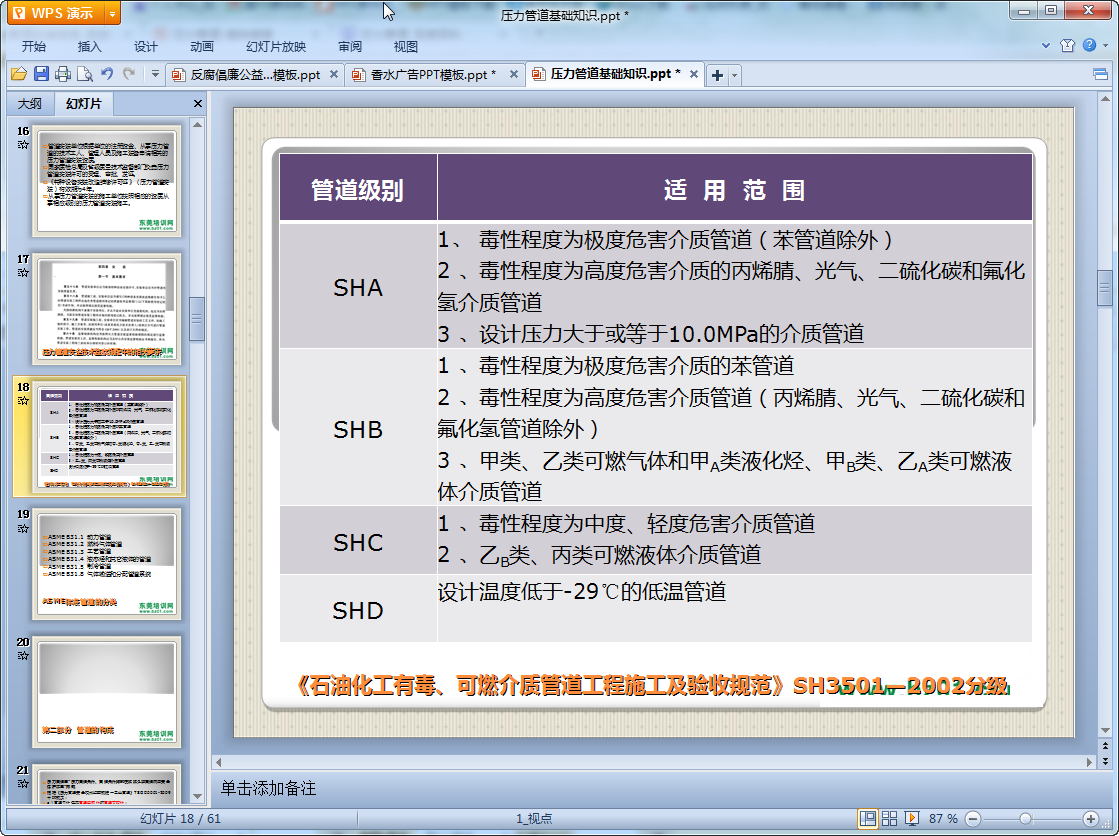Viewport: 1119px width, 836px height.
Task: Open the 动画 ribbon tab
Action: coord(202,46)
